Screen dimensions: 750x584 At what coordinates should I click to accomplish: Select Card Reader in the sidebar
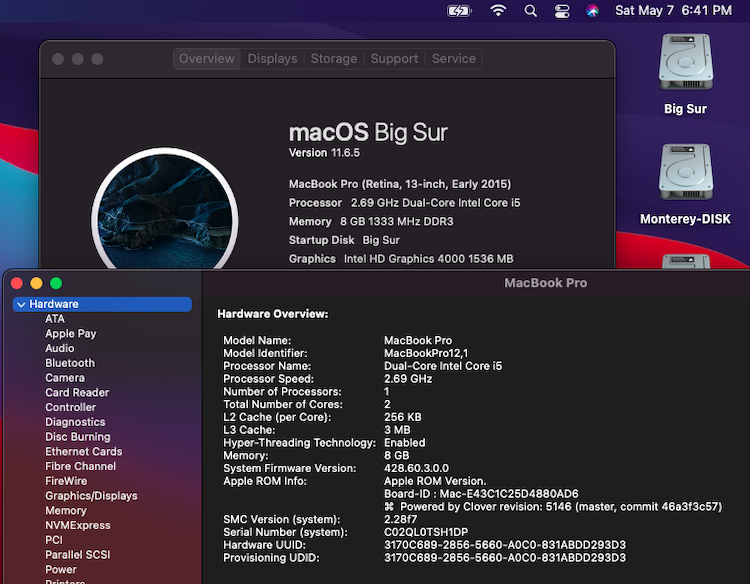77,393
